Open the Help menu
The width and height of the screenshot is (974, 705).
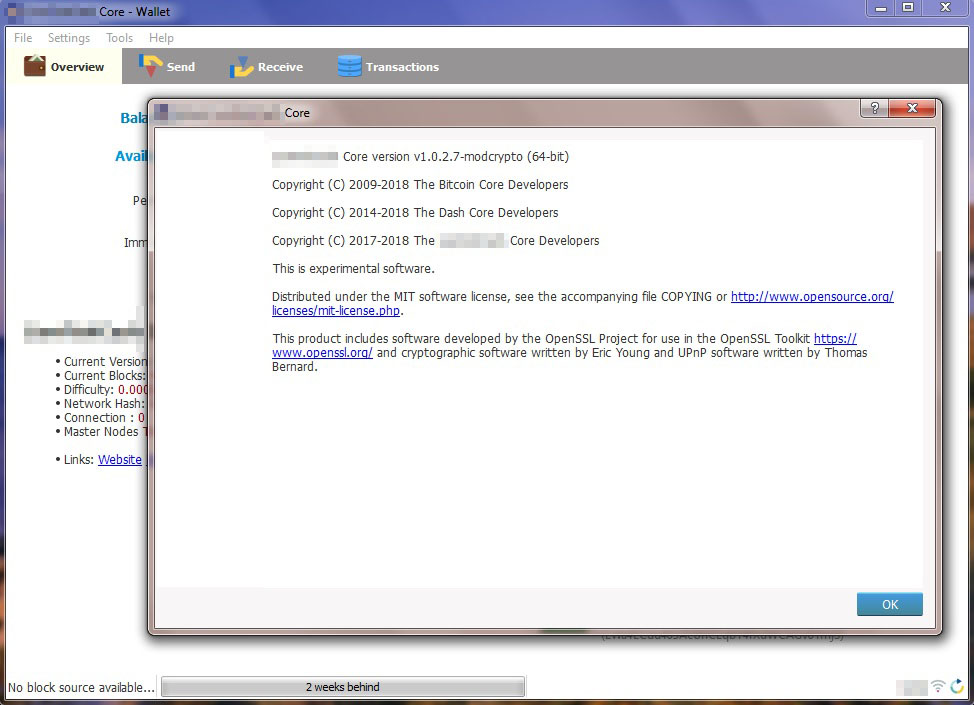162,38
